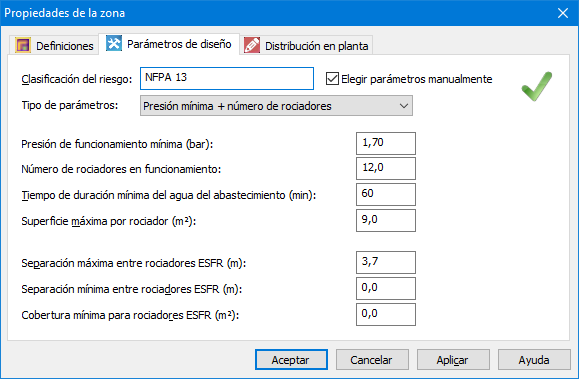Toggle Elegir parámetros manualmente checkbox
This screenshot has height=379, width=579.
point(332,79)
